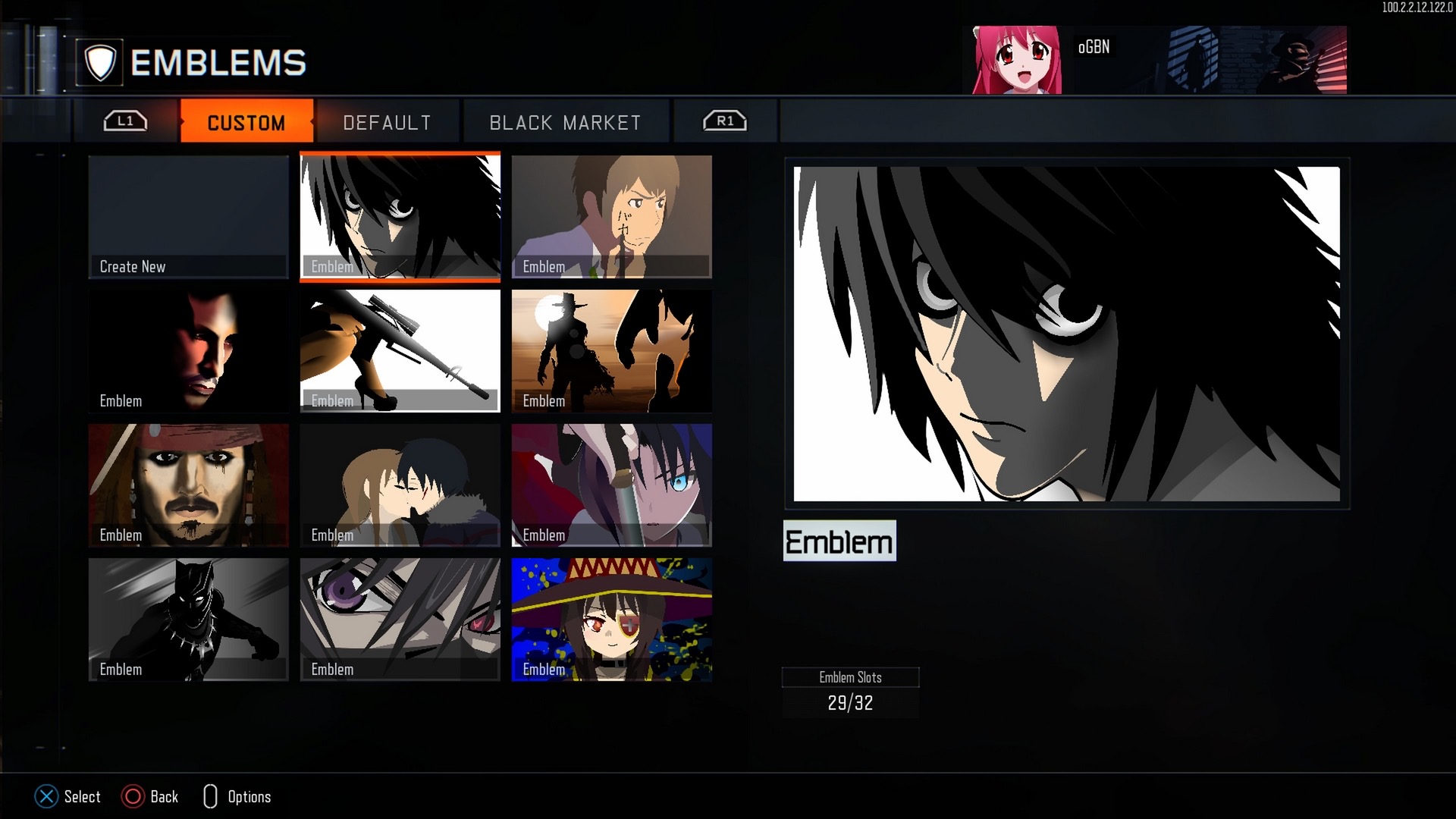The image size is (1456, 819).
Task: Click the large emblem preview image
Action: click(1066, 334)
